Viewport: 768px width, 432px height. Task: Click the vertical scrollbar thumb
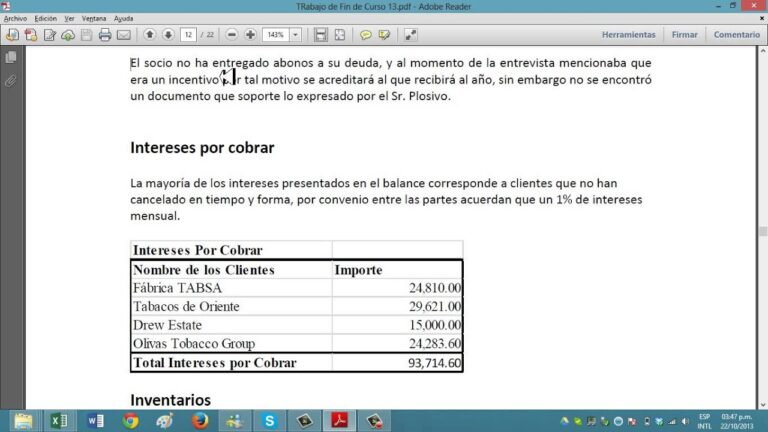pos(763,231)
